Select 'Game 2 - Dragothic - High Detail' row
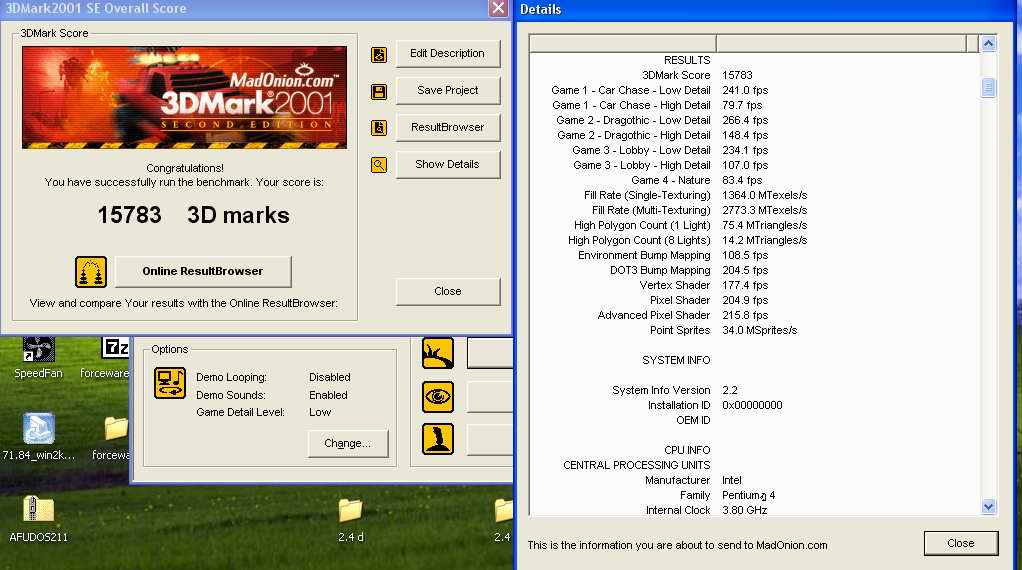This screenshot has height=570, width=1022. [x=754, y=135]
